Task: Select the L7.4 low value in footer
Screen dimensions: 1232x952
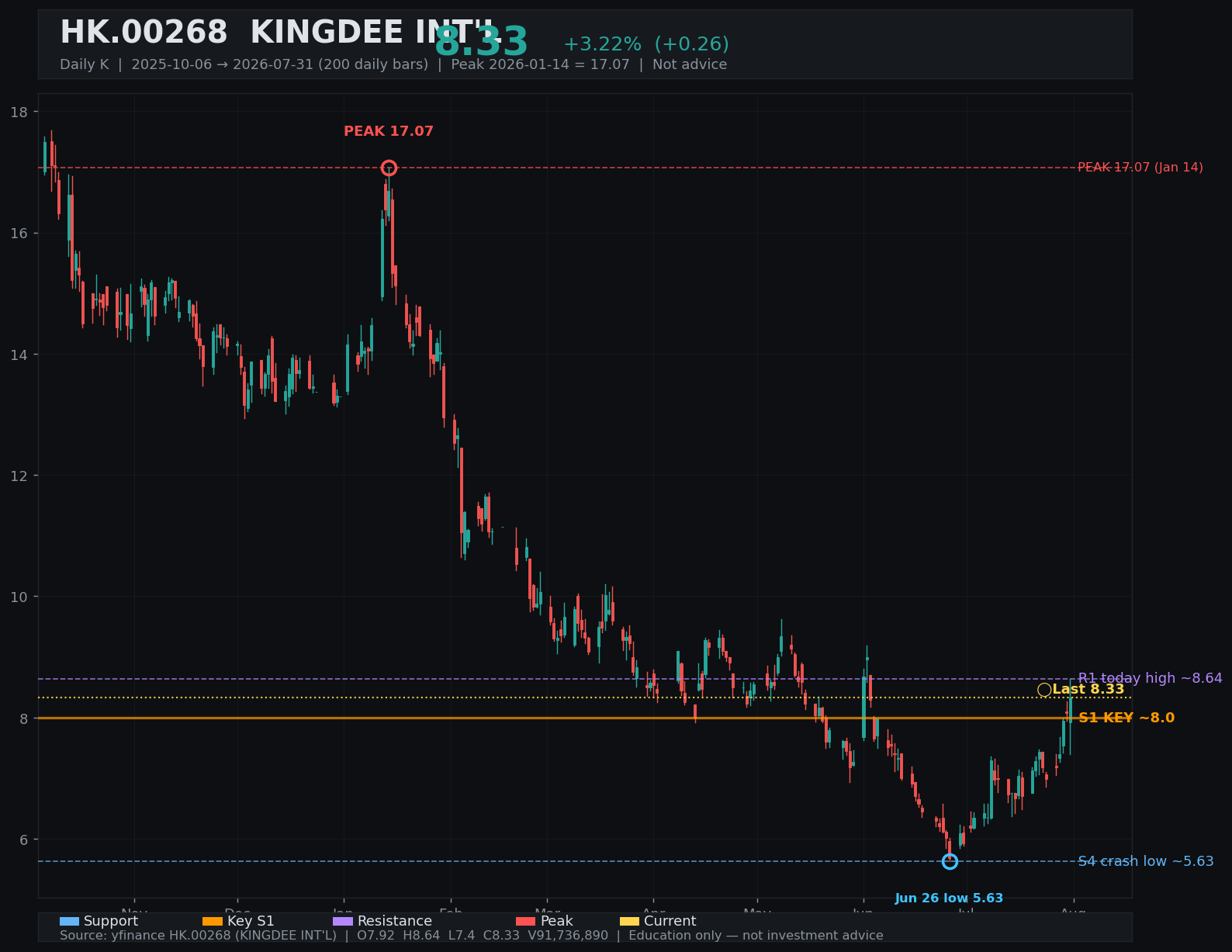Action: 462,936
